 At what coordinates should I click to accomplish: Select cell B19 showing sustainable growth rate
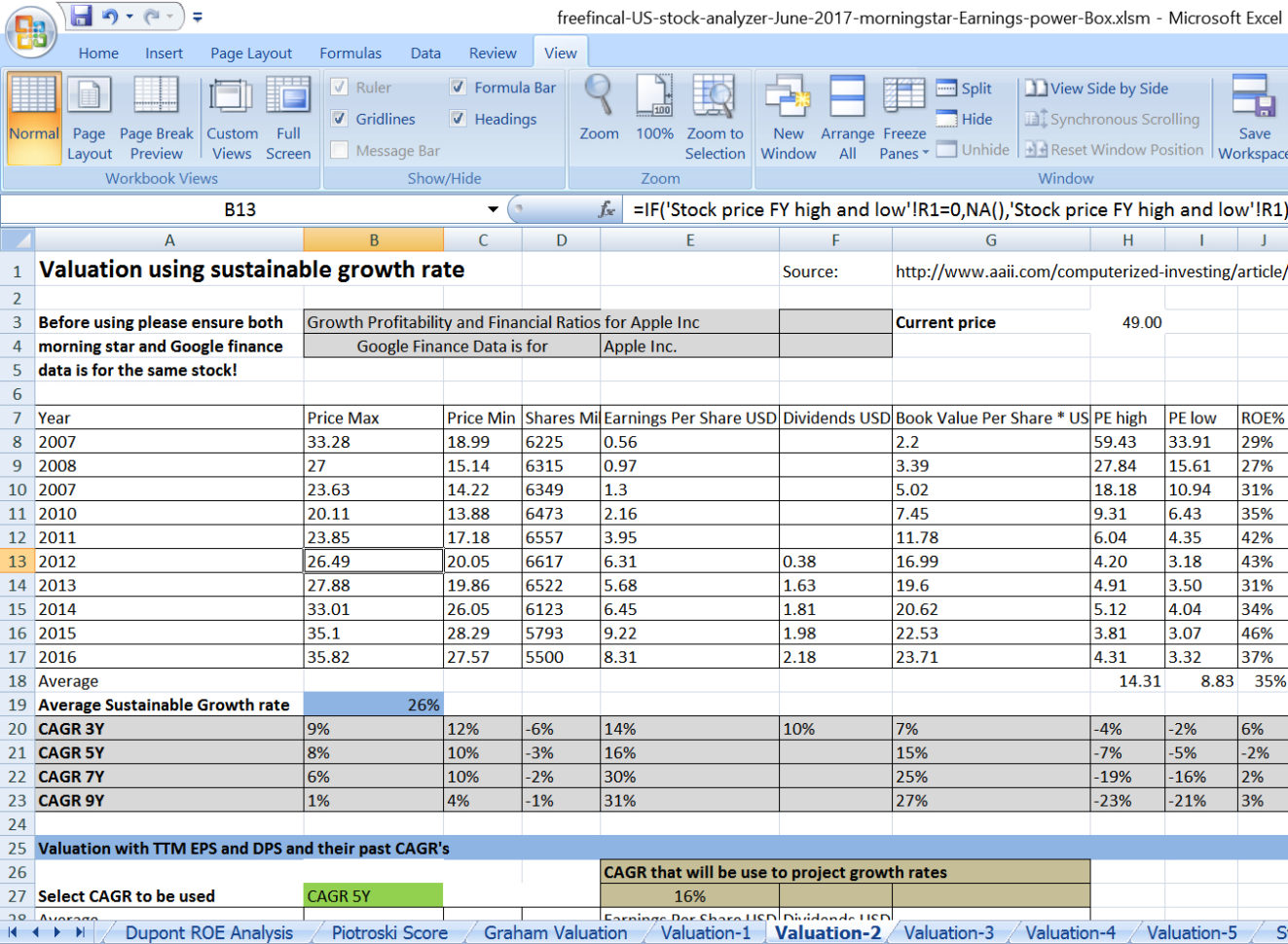[x=374, y=704]
